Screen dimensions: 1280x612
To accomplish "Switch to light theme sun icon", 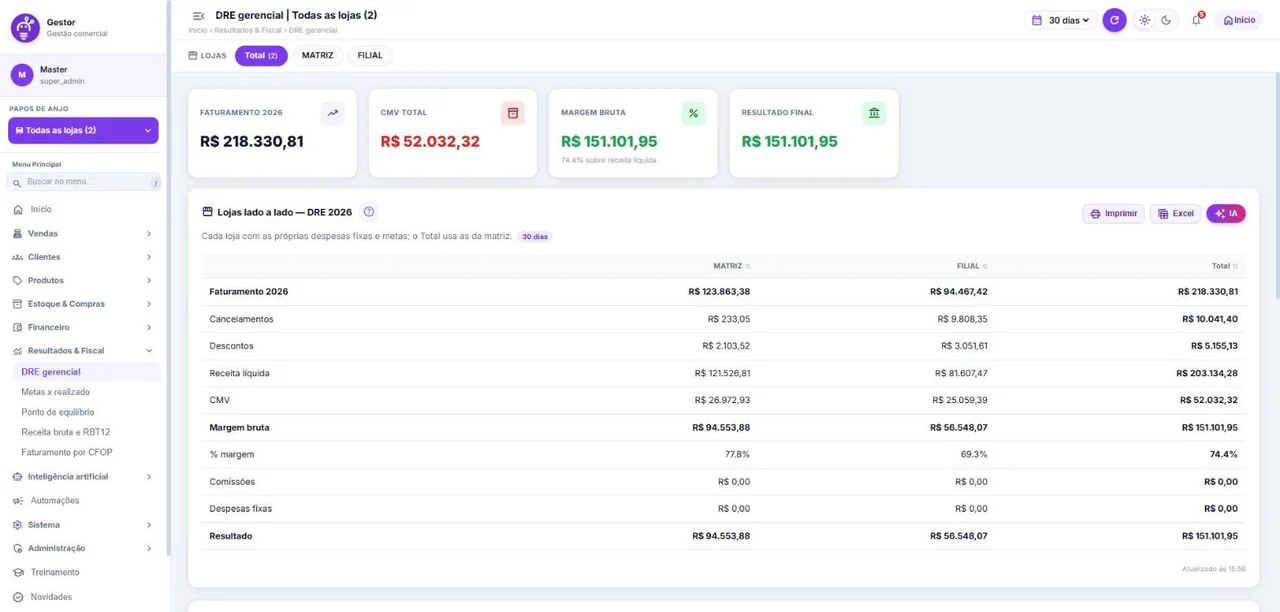I will coord(1145,20).
